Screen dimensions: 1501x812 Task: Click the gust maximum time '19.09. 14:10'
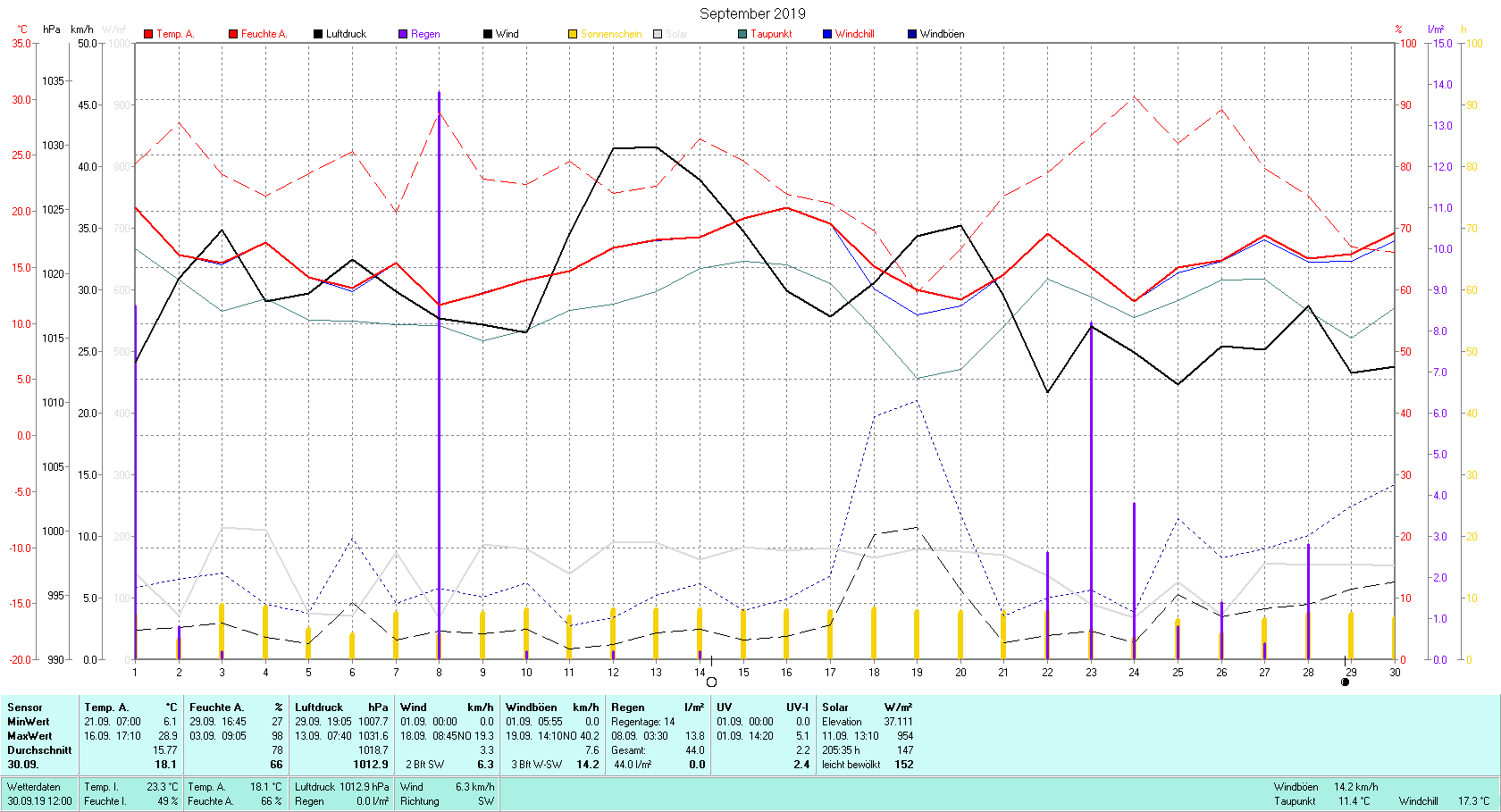pos(534,736)
